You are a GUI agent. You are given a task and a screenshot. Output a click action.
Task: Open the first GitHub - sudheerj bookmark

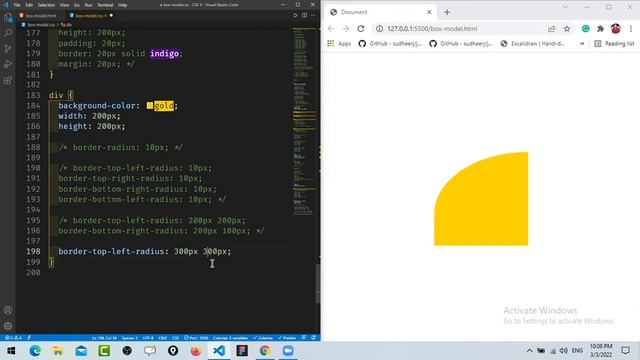[x=390, y=43]
